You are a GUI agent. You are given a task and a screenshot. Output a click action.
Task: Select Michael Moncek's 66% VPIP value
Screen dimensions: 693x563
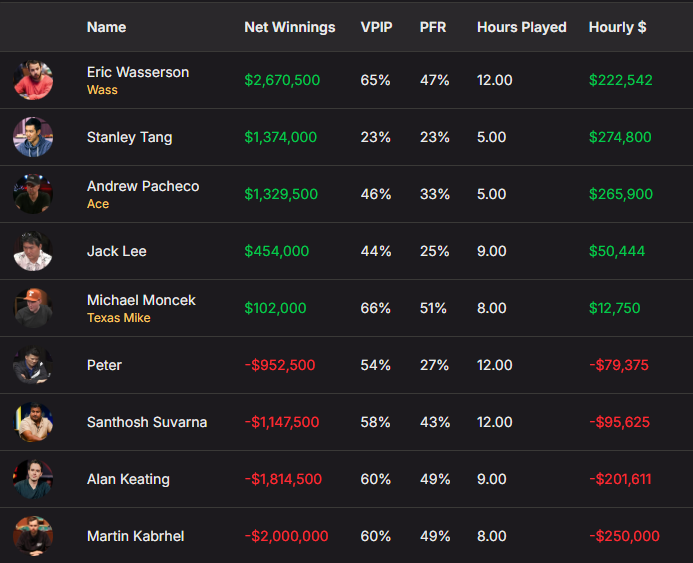pyautogui.click(x=375, y=308)
